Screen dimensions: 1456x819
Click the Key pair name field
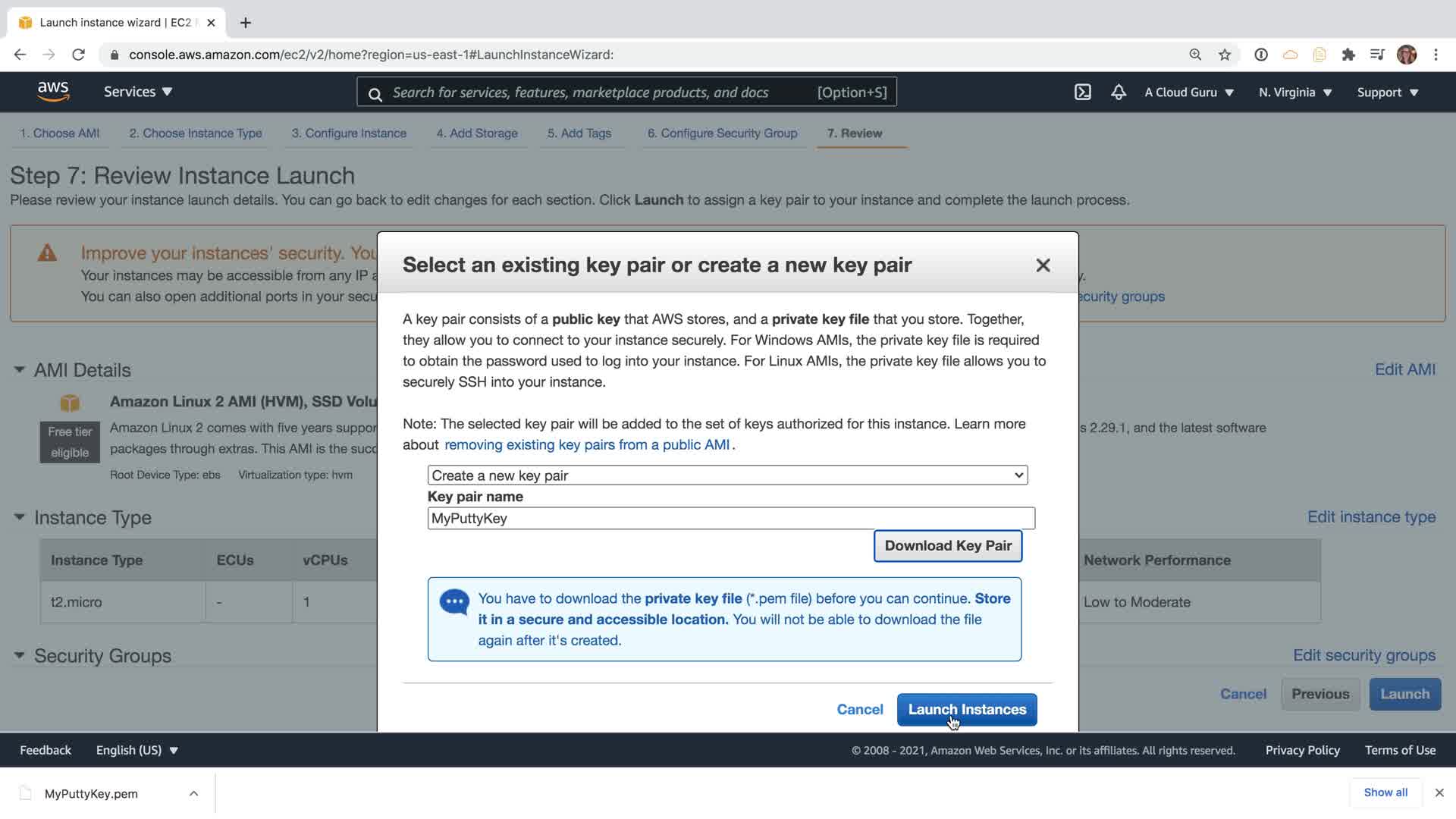731,519
